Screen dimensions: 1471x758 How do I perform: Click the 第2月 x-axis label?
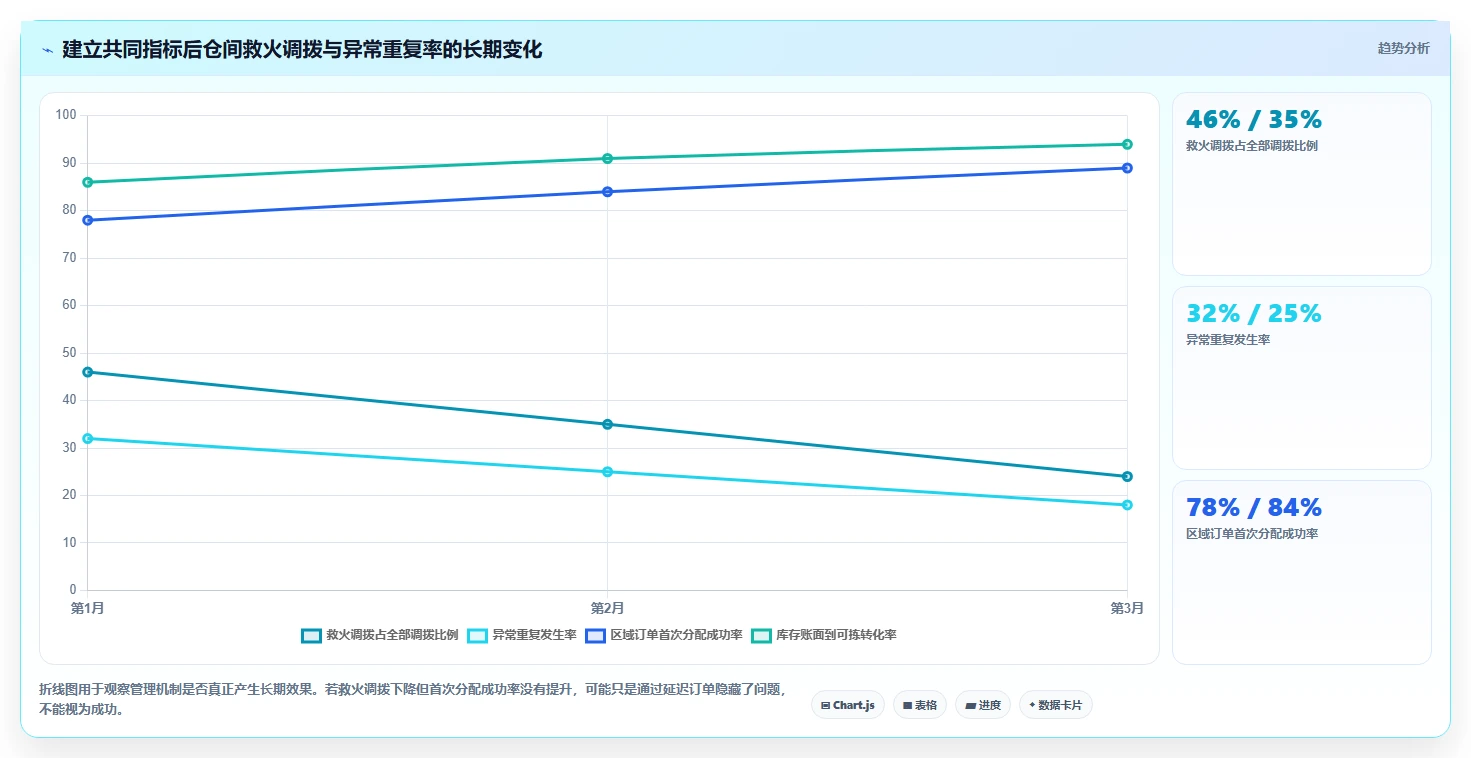pyautogui.click(x=607, y=608)
